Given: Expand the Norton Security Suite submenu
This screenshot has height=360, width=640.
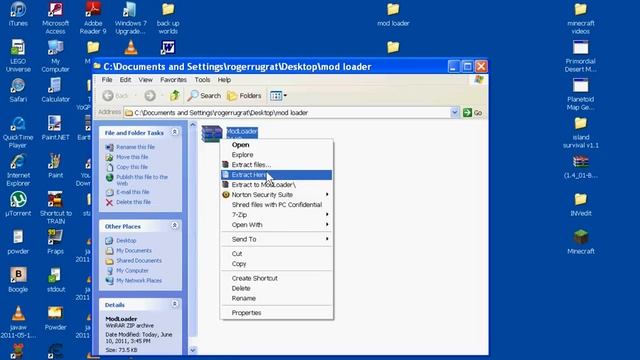Looking at the screenshot, I should (x=276, y=195).
